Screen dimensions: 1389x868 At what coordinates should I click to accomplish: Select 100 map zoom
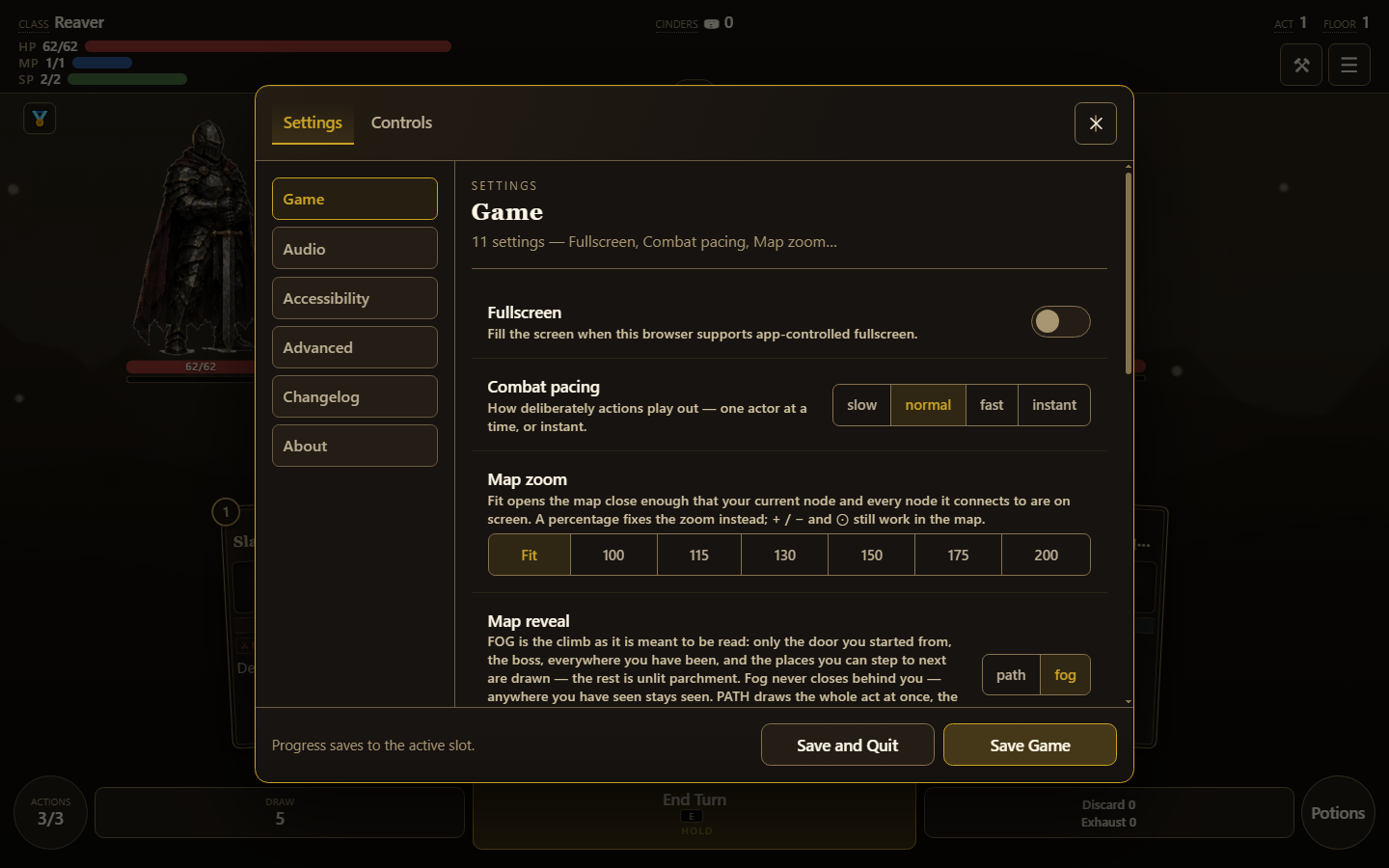tap(613, 555)
